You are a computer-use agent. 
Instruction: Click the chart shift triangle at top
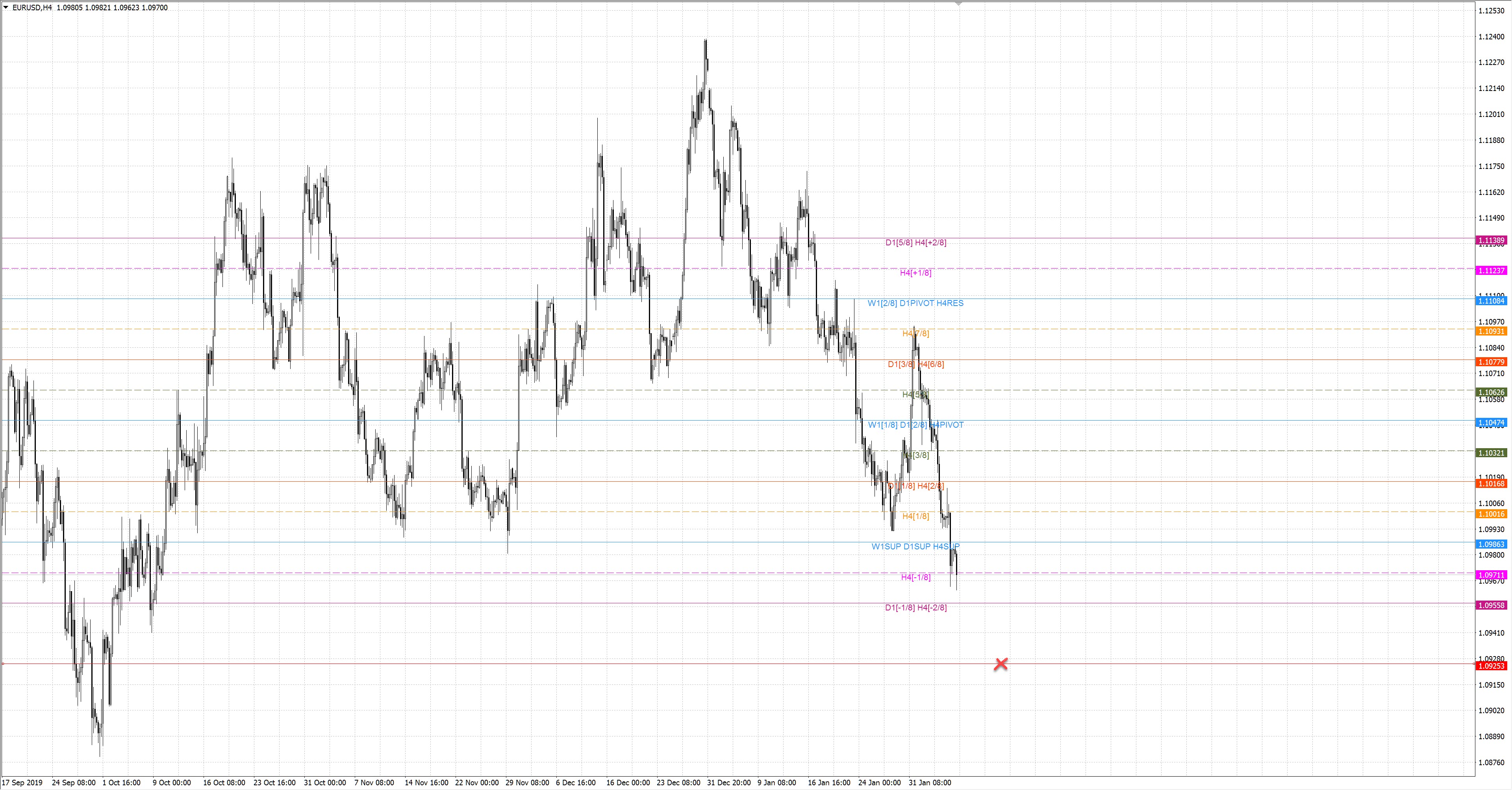[x=958, y=4]
